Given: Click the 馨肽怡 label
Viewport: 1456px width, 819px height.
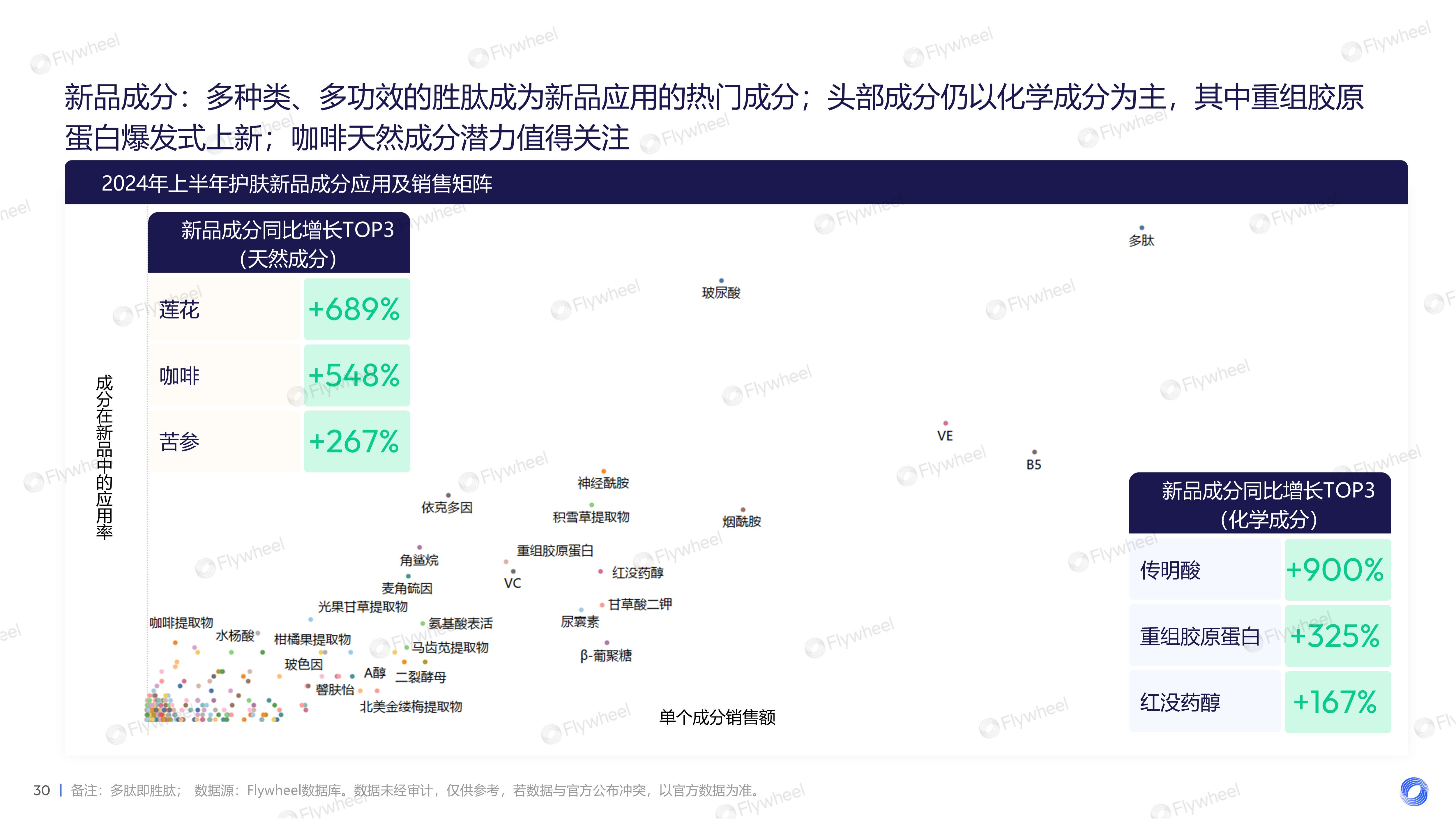Looking at the screenshot, I should [335, 690].
